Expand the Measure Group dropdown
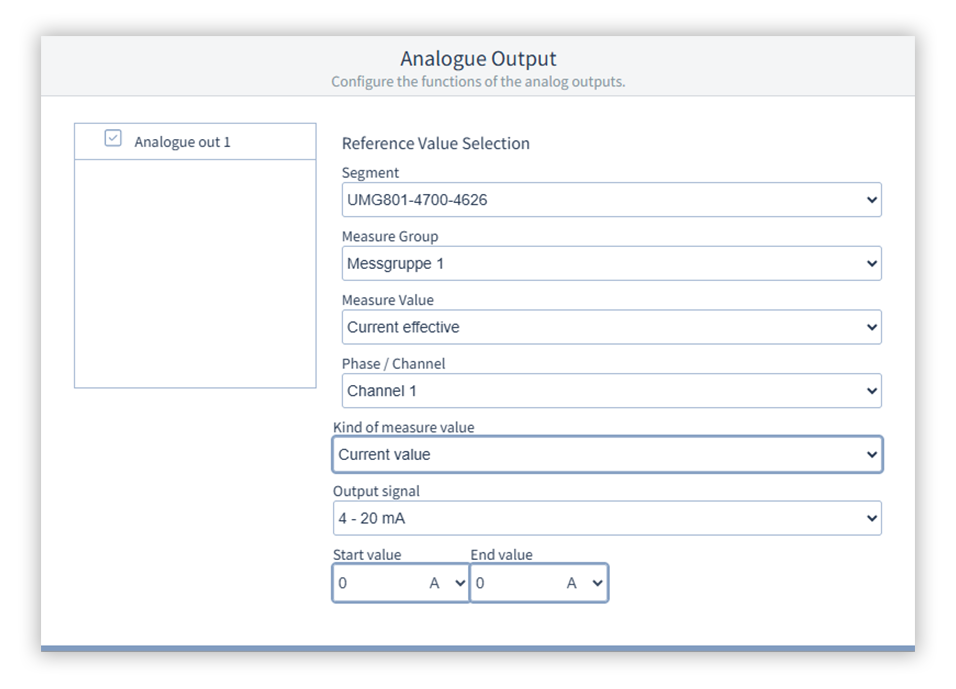The width and height of the screenshot is (956, 689). pos(610,264)
